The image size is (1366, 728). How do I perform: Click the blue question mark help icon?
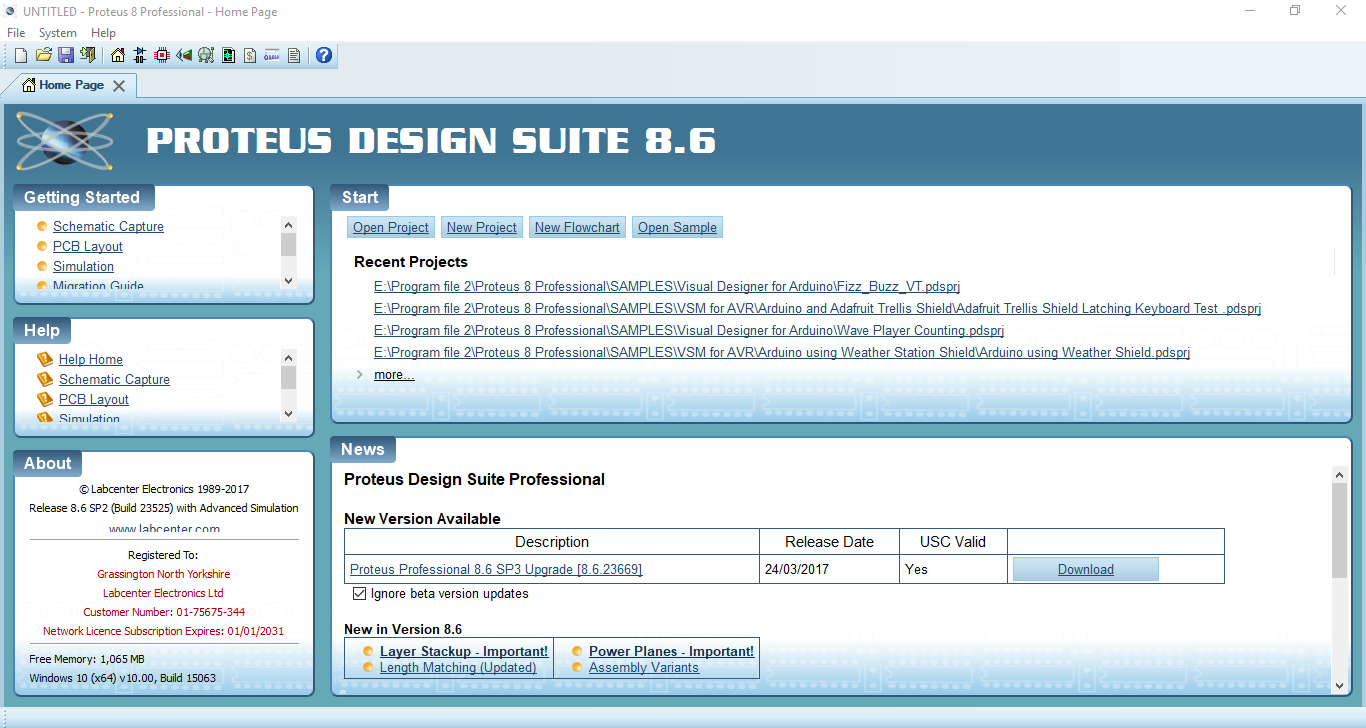tap(324, 55)
